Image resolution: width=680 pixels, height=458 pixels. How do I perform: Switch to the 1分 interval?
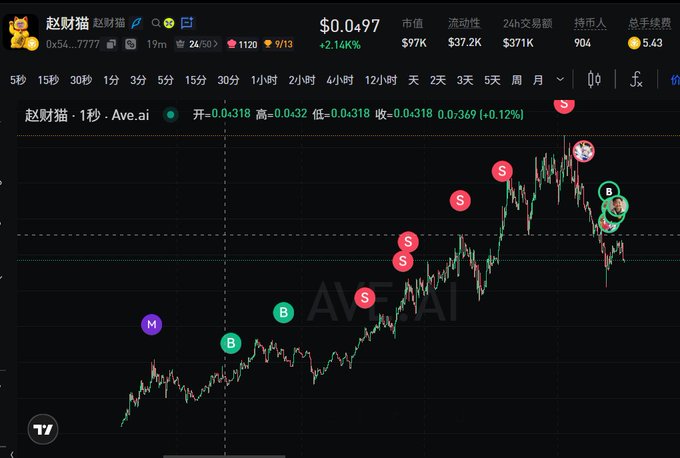[111, 80]
